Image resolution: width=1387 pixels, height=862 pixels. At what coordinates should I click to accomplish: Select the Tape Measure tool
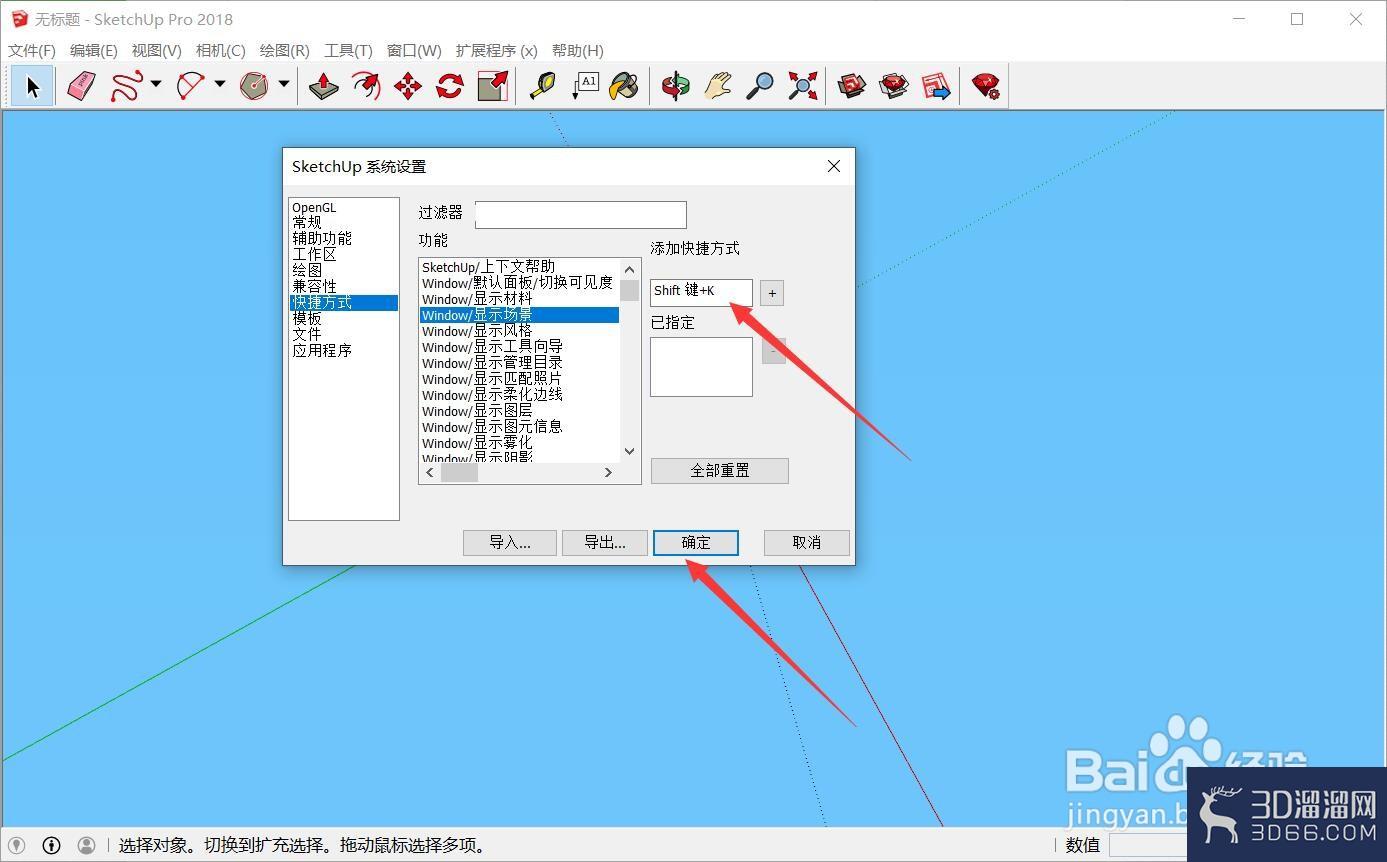(542, 86)
